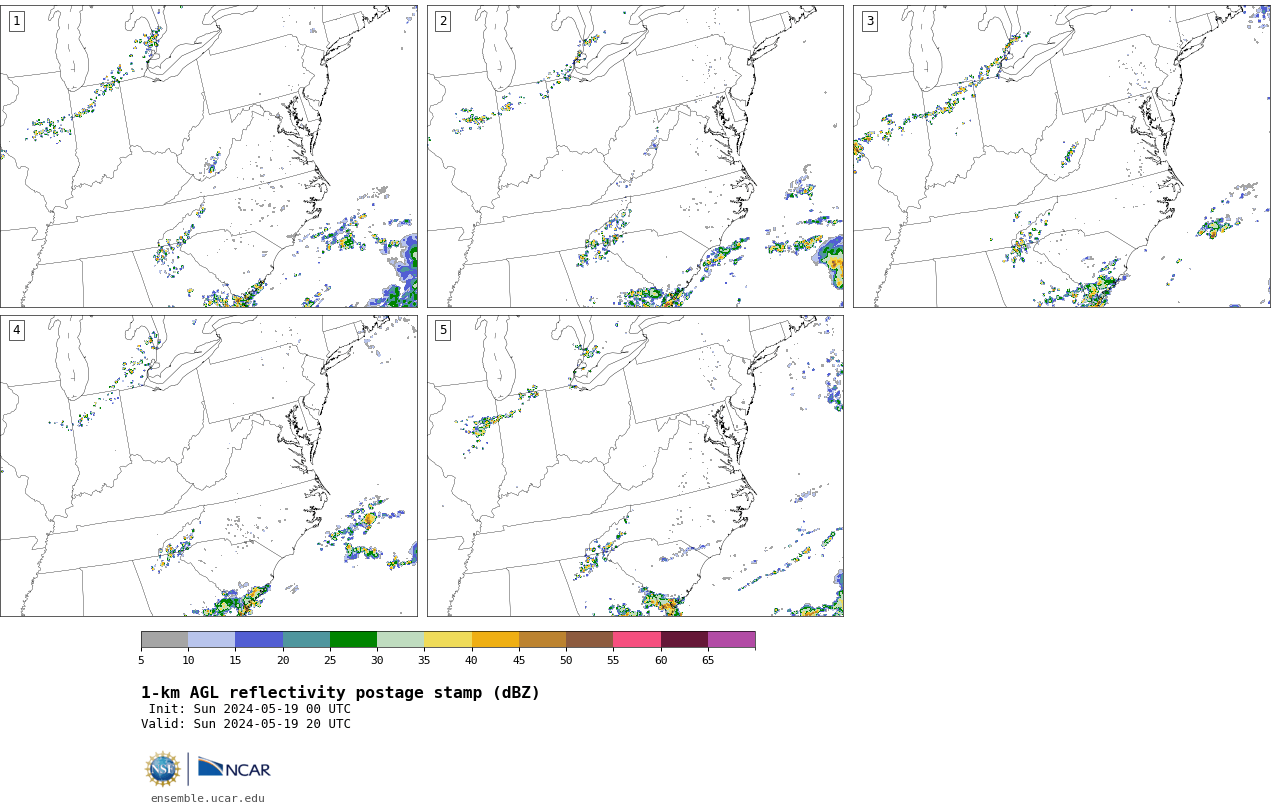Click the panel number 4 label

(x=16, y=330)
